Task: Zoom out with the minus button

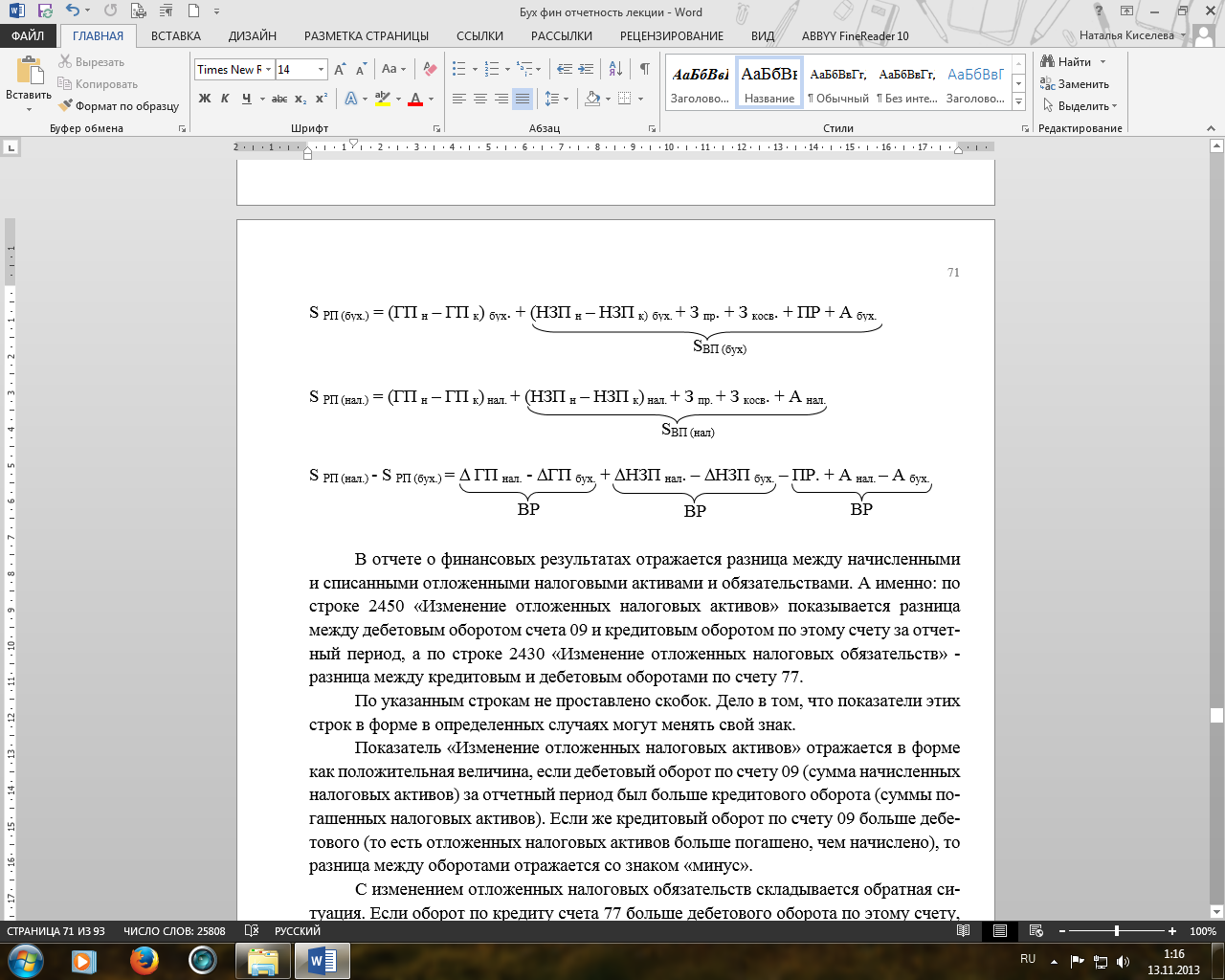Action: pyautogui.click(x=1062, y=931)
